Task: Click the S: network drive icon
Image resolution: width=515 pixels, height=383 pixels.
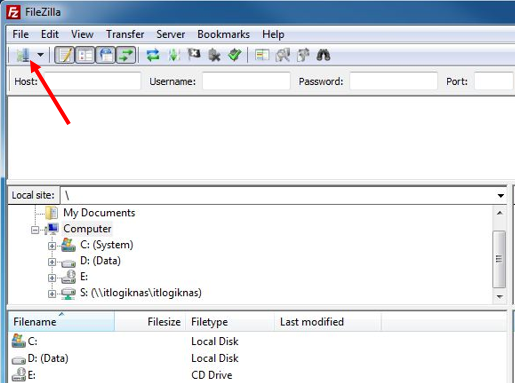Action: [68, 293]
